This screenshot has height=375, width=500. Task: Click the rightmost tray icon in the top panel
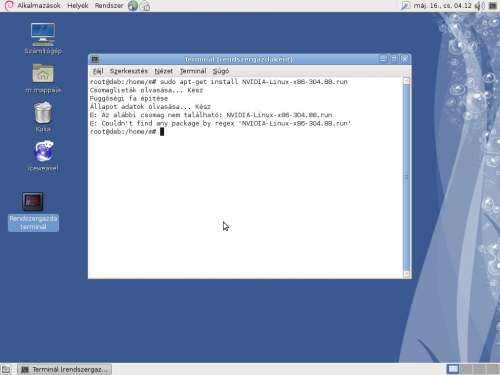pos(493,6)
